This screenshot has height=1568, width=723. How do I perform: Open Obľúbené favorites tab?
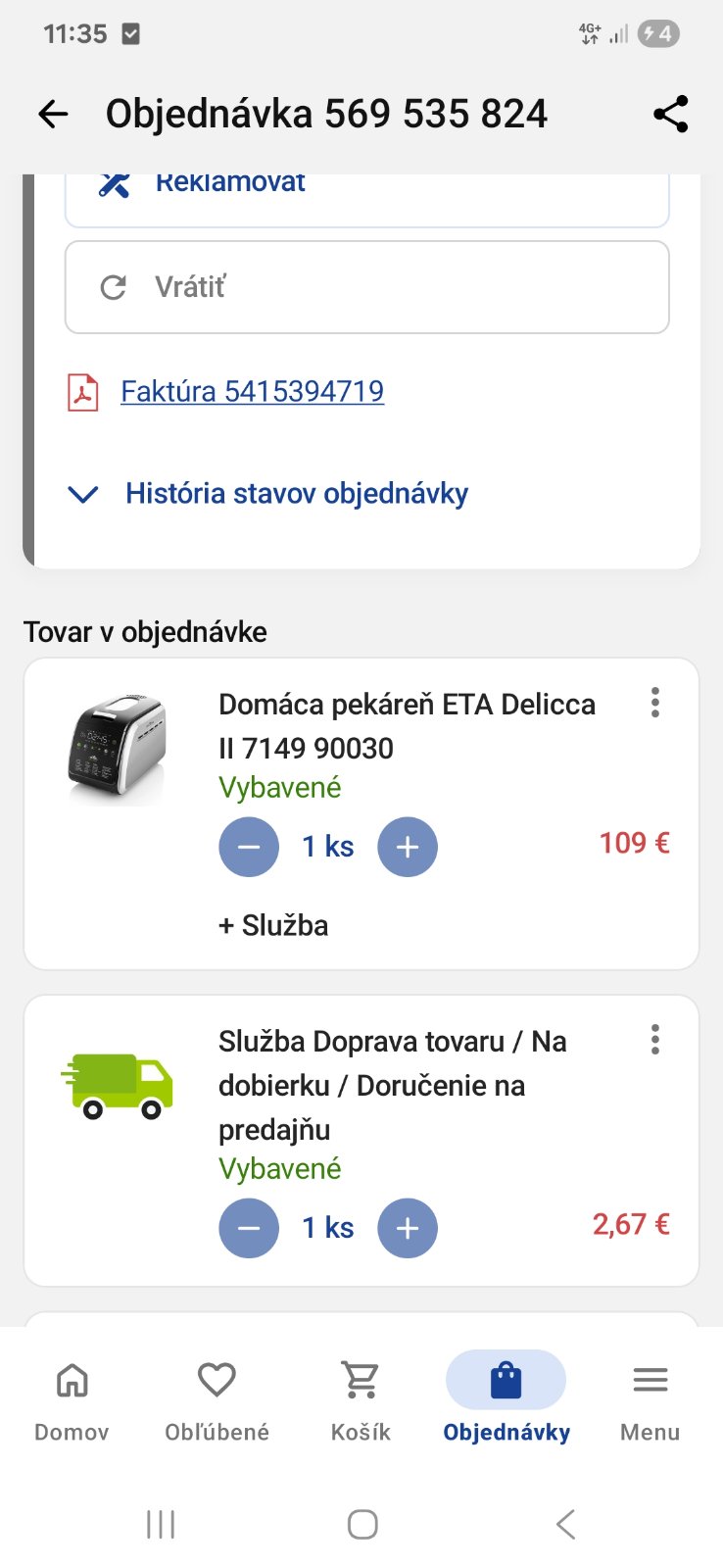217,1399
